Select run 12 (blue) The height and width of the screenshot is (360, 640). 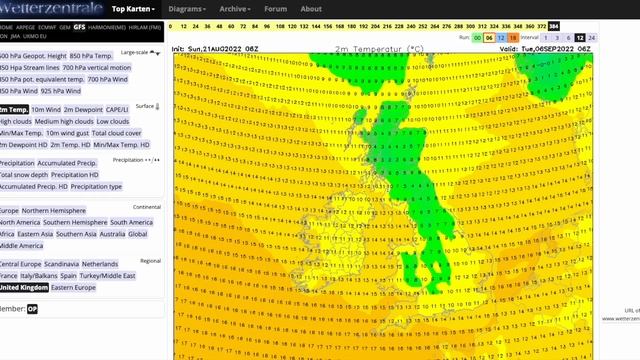tap(501, 38)
